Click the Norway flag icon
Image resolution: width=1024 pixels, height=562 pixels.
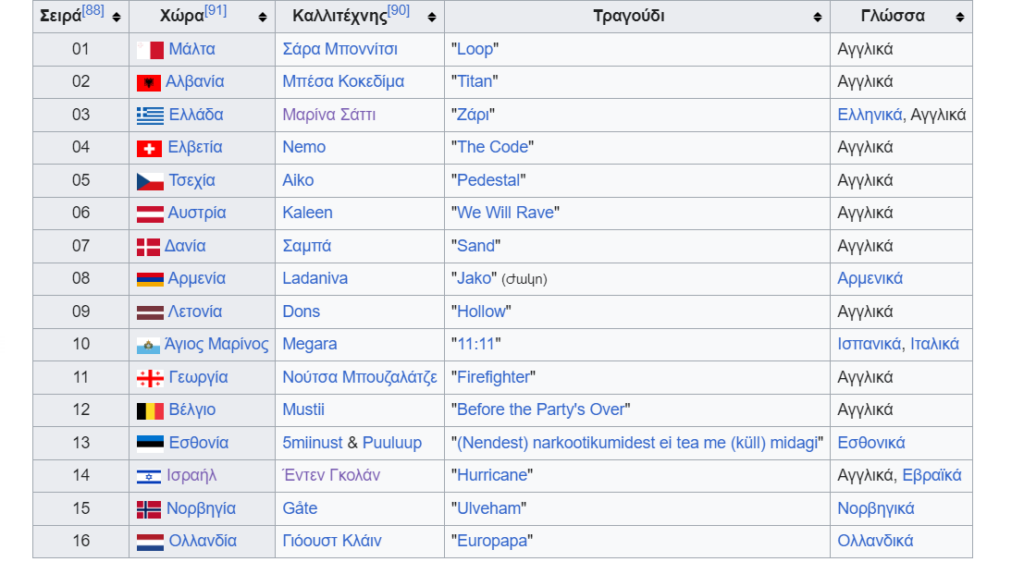(x=149, y=509)
